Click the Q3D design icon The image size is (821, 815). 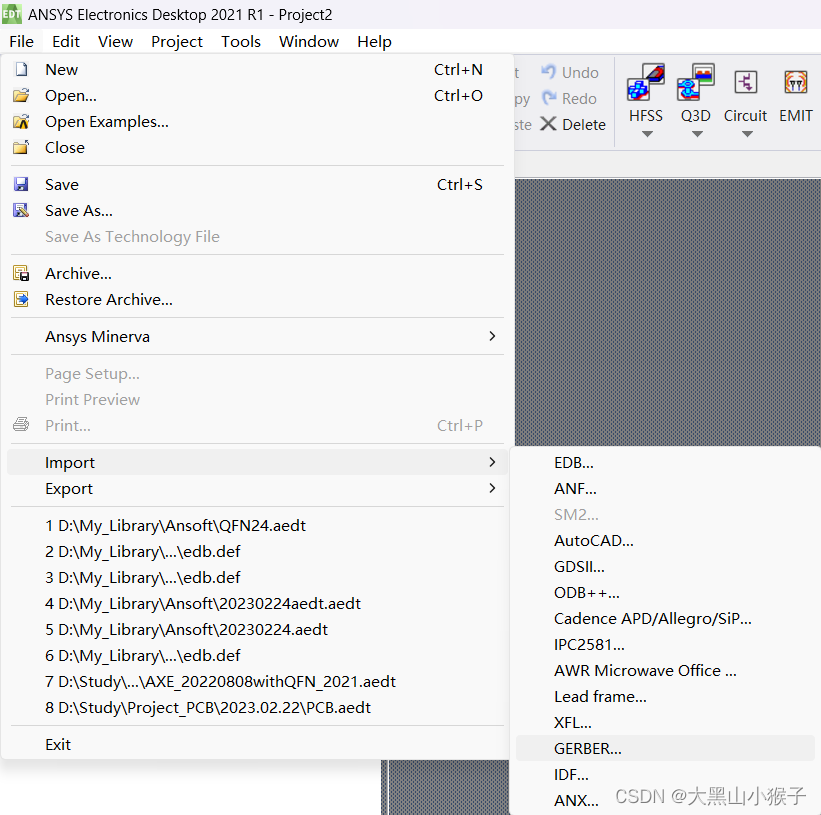point(695,82)
